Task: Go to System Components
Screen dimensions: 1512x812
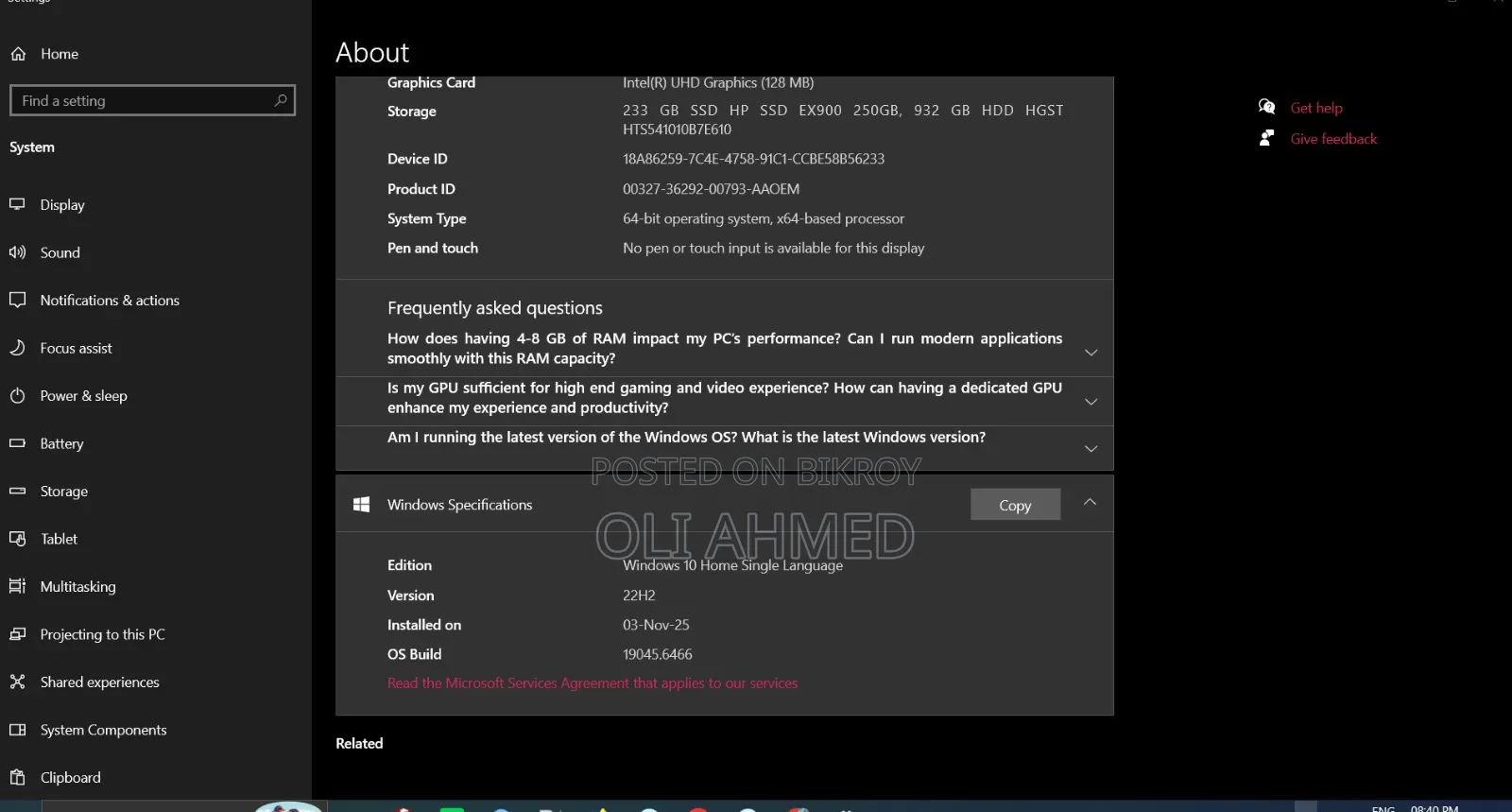Action: click(x=103, y=730)
